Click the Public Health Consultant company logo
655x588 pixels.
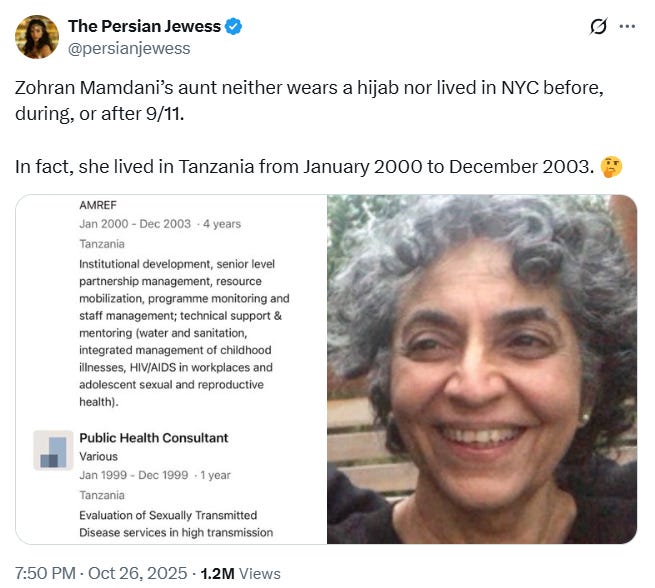[x=53, y=450]
